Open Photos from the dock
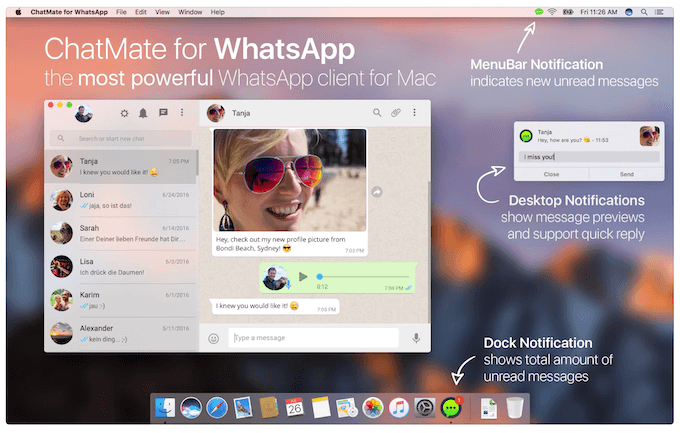Viewport: 680px width, 433px height. [373, 408]
